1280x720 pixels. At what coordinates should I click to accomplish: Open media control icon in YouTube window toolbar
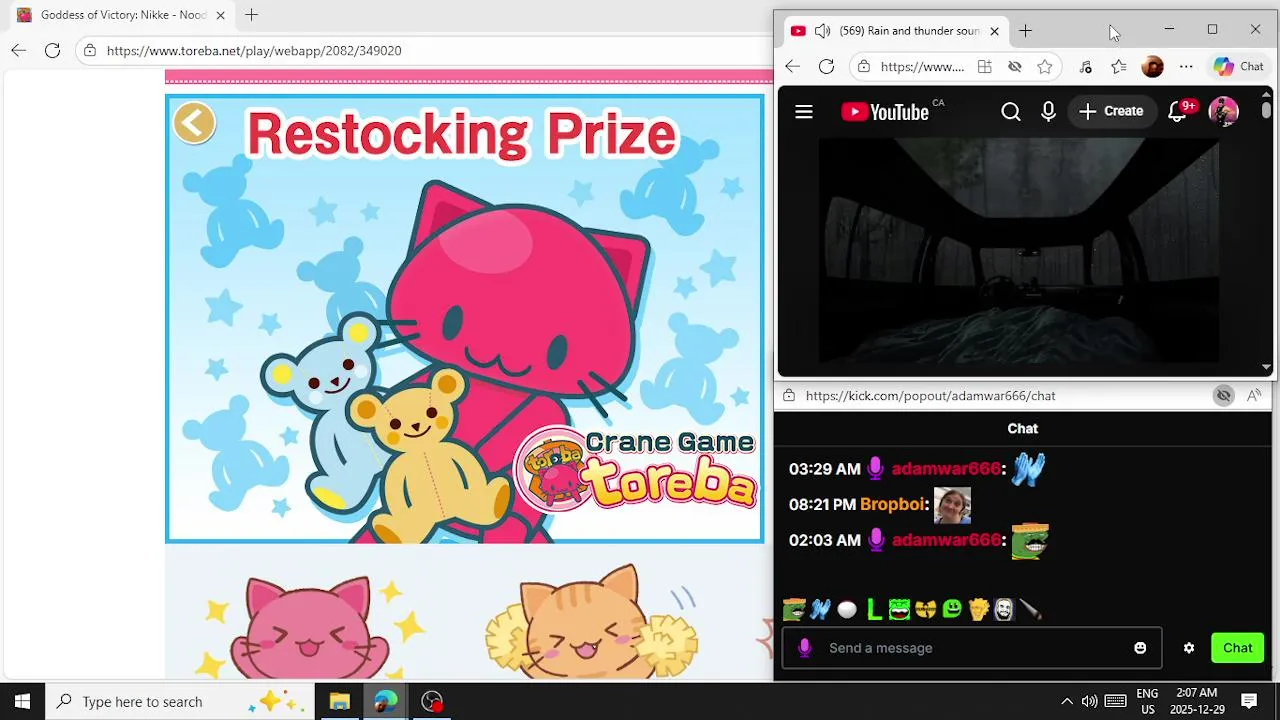coord(1086,67)
